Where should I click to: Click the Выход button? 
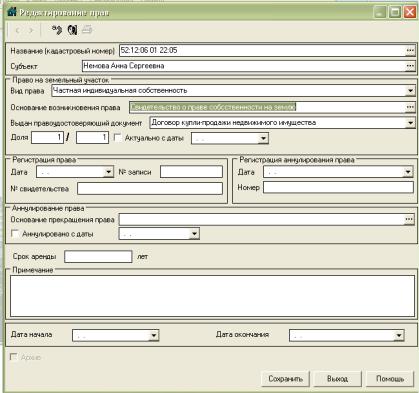point(338,379)
